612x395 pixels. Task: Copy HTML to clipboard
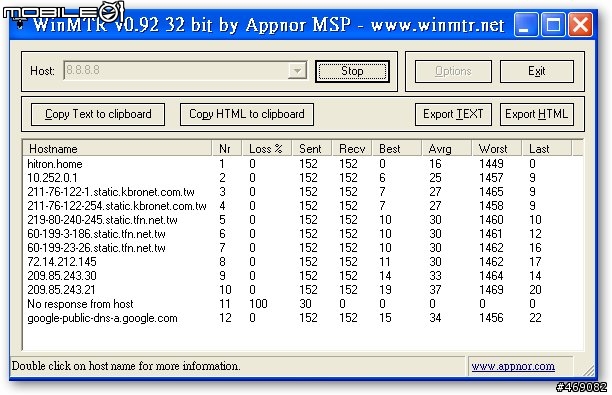point(247,114)
